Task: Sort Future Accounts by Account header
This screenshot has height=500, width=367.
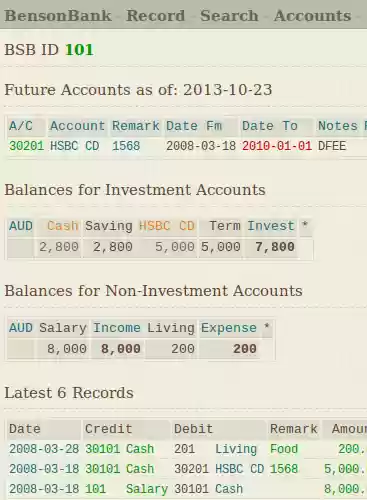Action: (77, 126)
